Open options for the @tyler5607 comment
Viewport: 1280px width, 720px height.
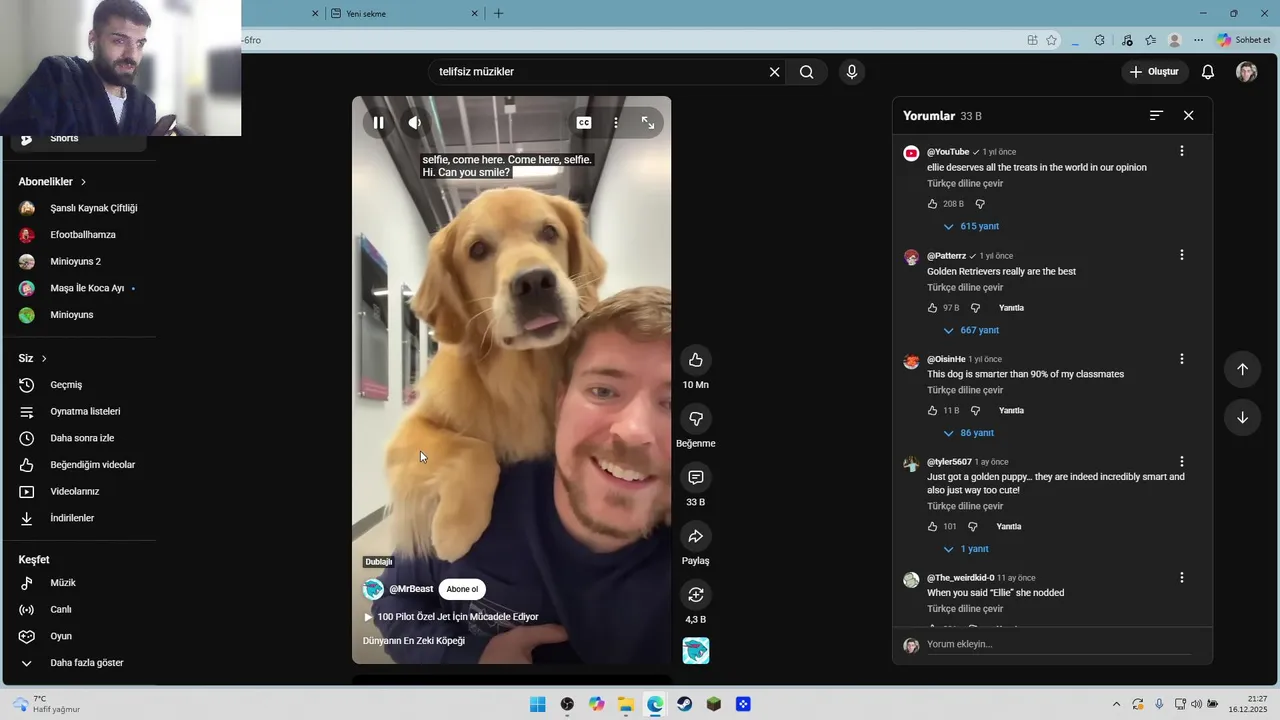click(1181, 462)
